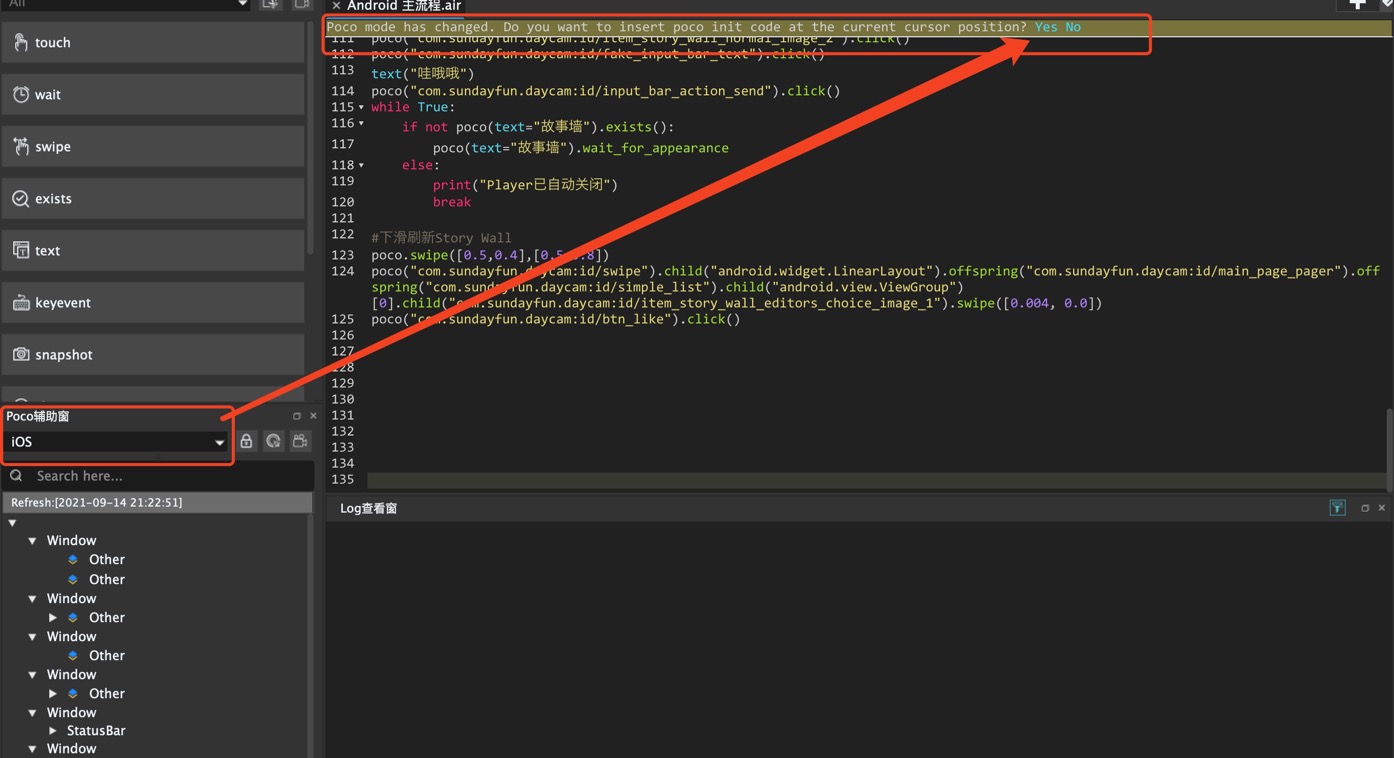Click the Poco mode changed notification text
Image resolution: width=1394 pixels, height=758 pixels.
coord(677,27)
